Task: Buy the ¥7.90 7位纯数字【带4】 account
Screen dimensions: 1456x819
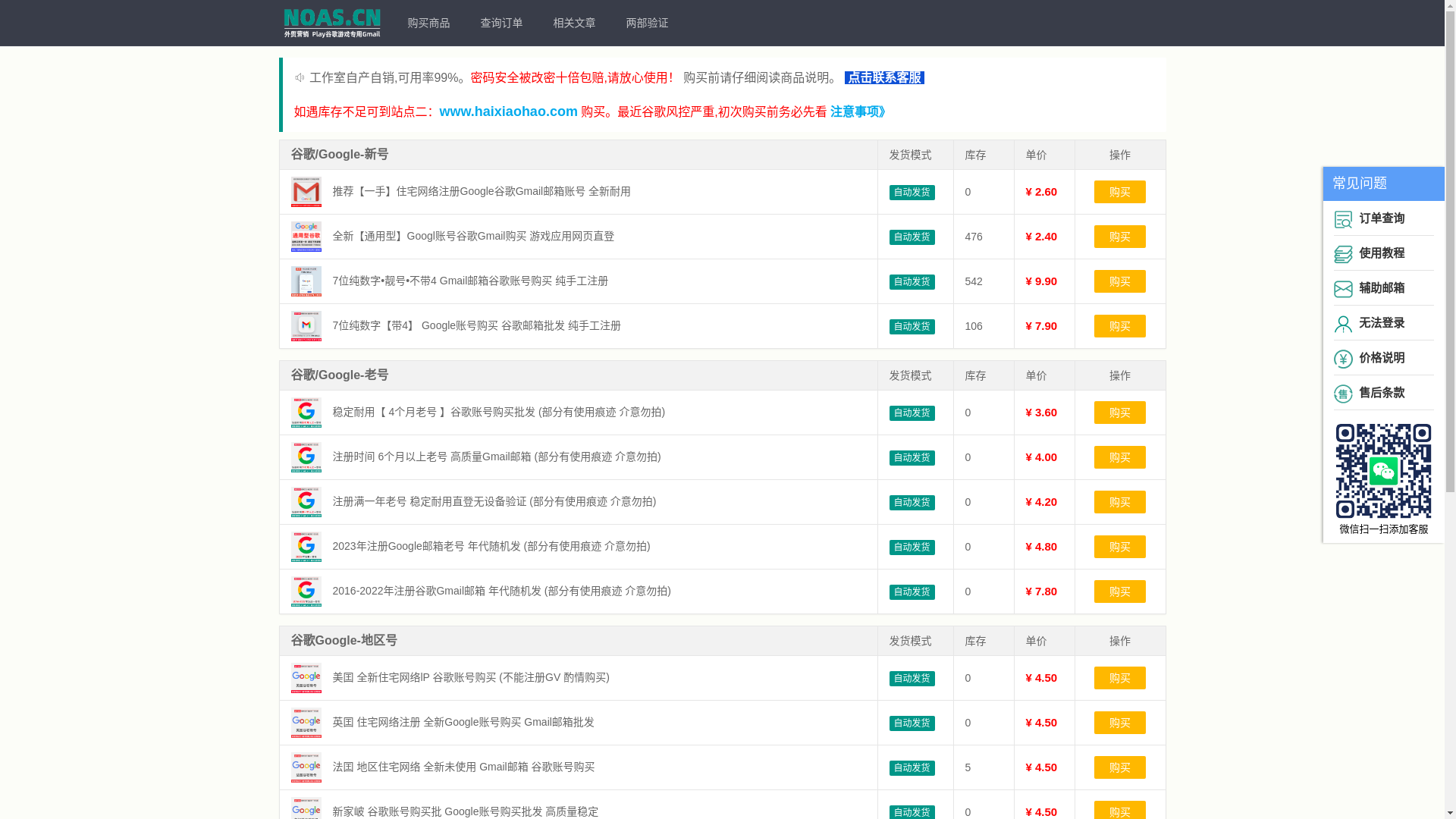Action: pos(1119,326)
